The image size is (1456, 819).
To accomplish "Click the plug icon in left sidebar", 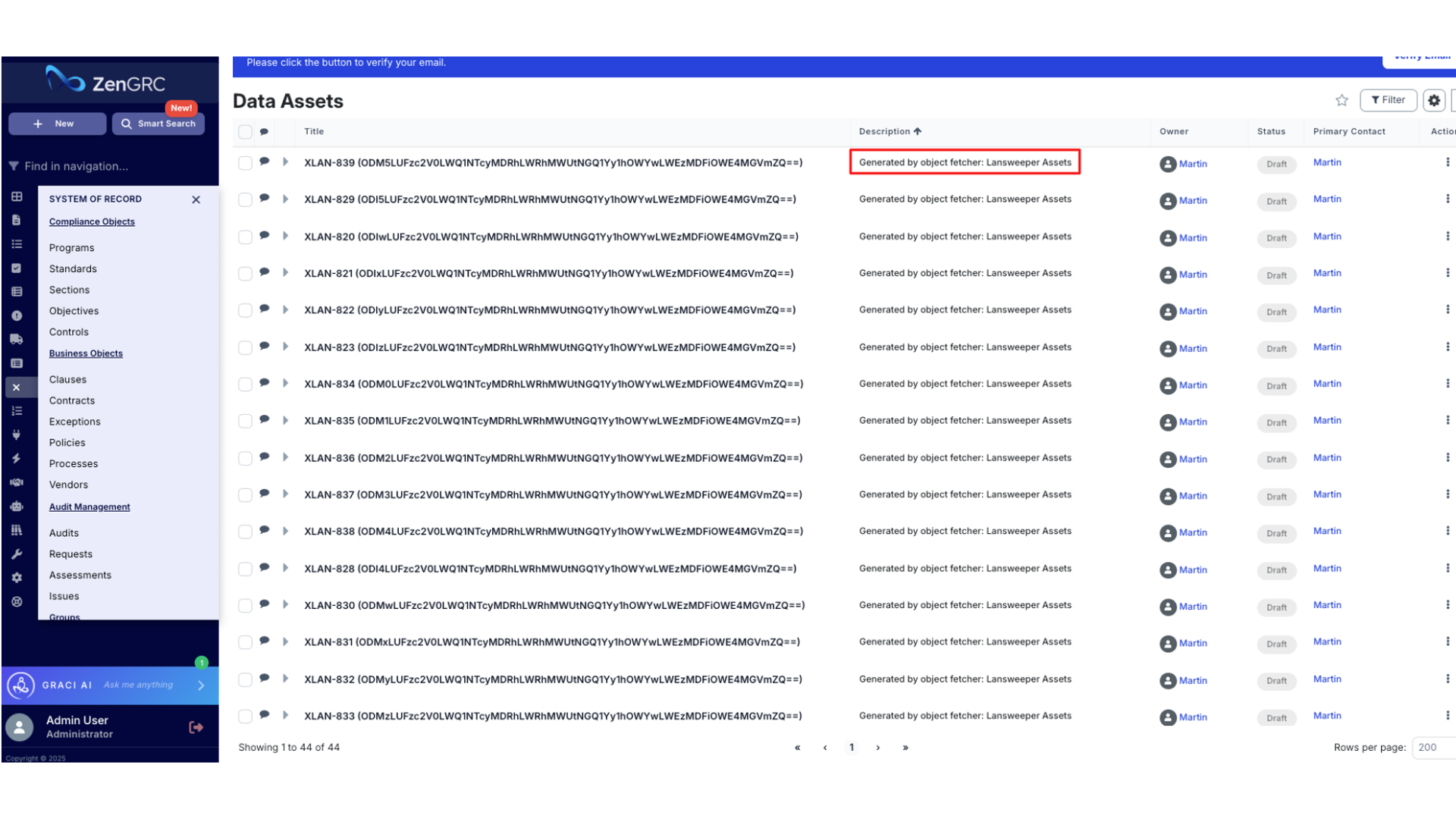I will 17,435.
